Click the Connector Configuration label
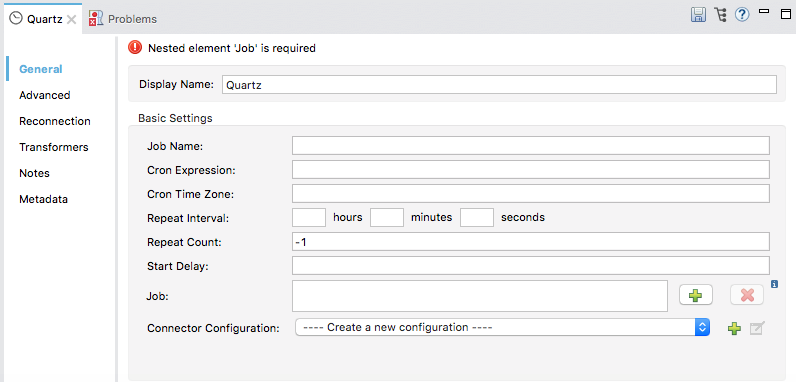 [x=213, y=328]
